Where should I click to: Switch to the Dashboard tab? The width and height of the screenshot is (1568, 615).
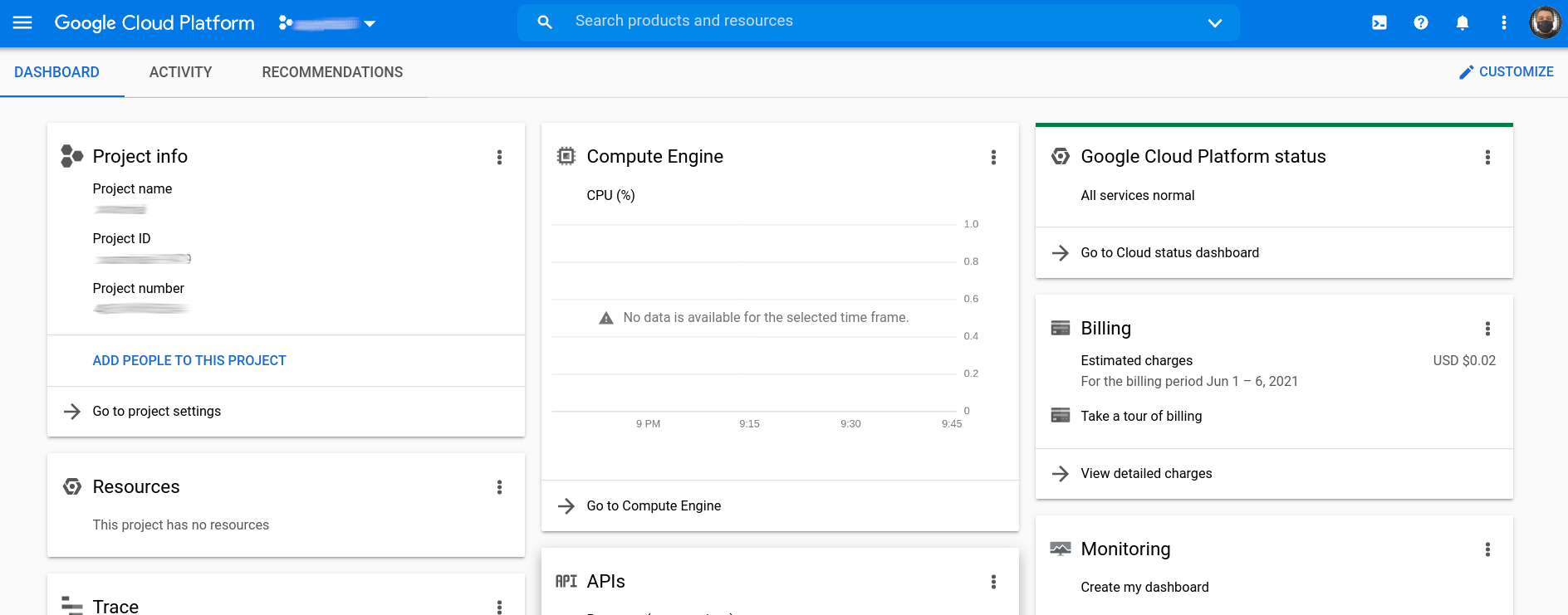point(56,72)
